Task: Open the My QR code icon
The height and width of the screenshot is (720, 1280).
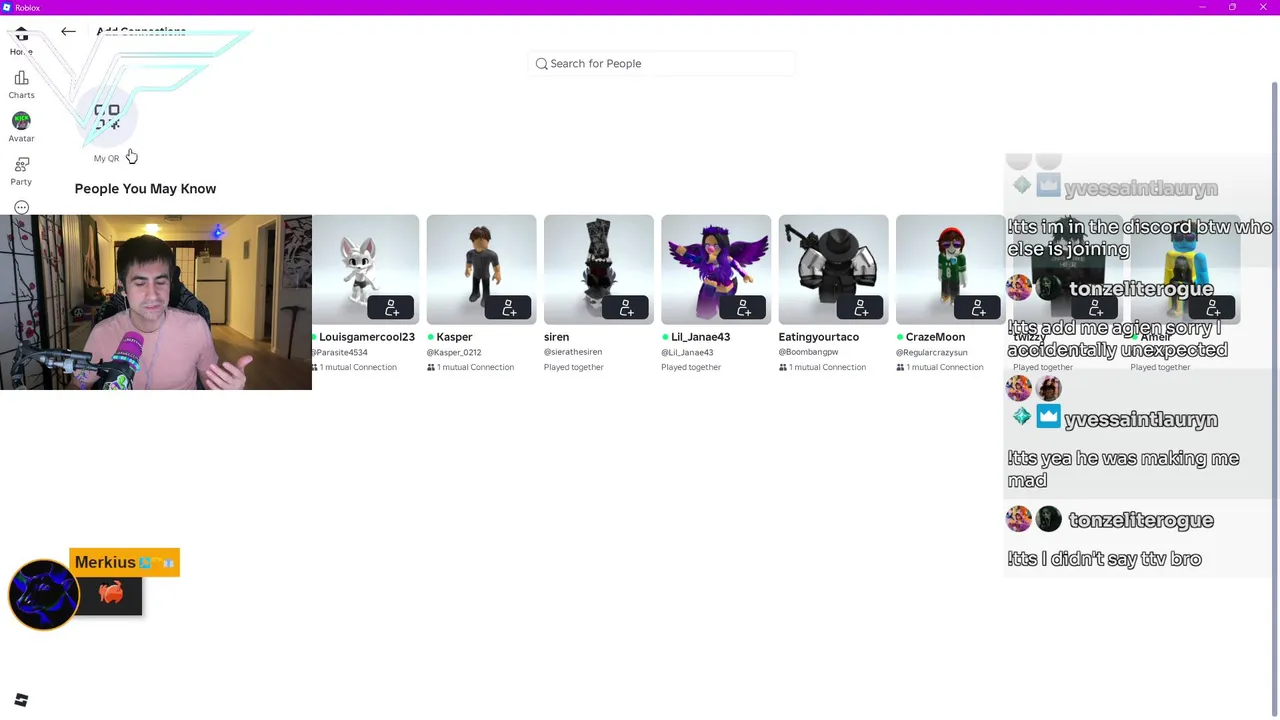Action: click(107, 118)
